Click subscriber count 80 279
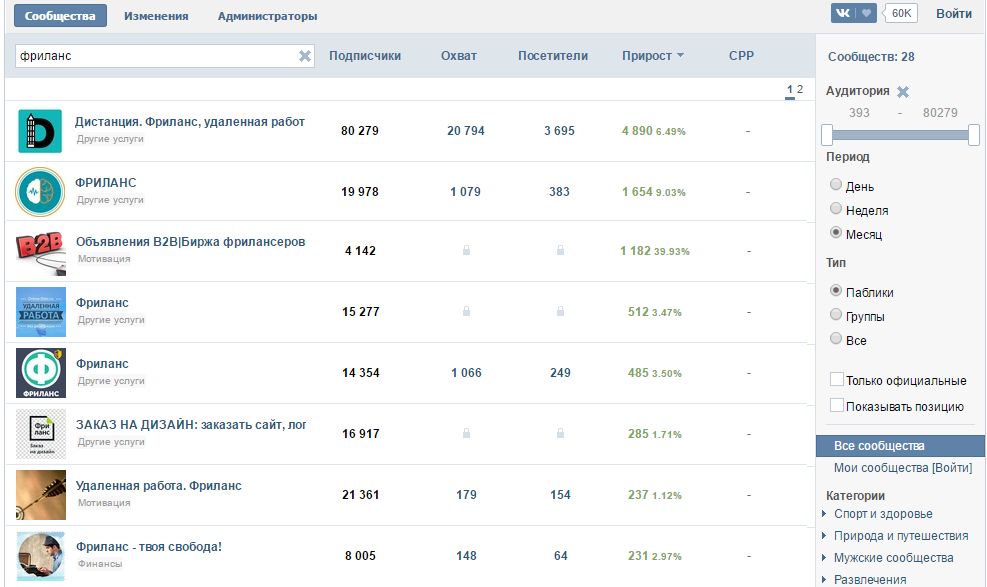Viewport: 987px width, 587px height. 360,131
